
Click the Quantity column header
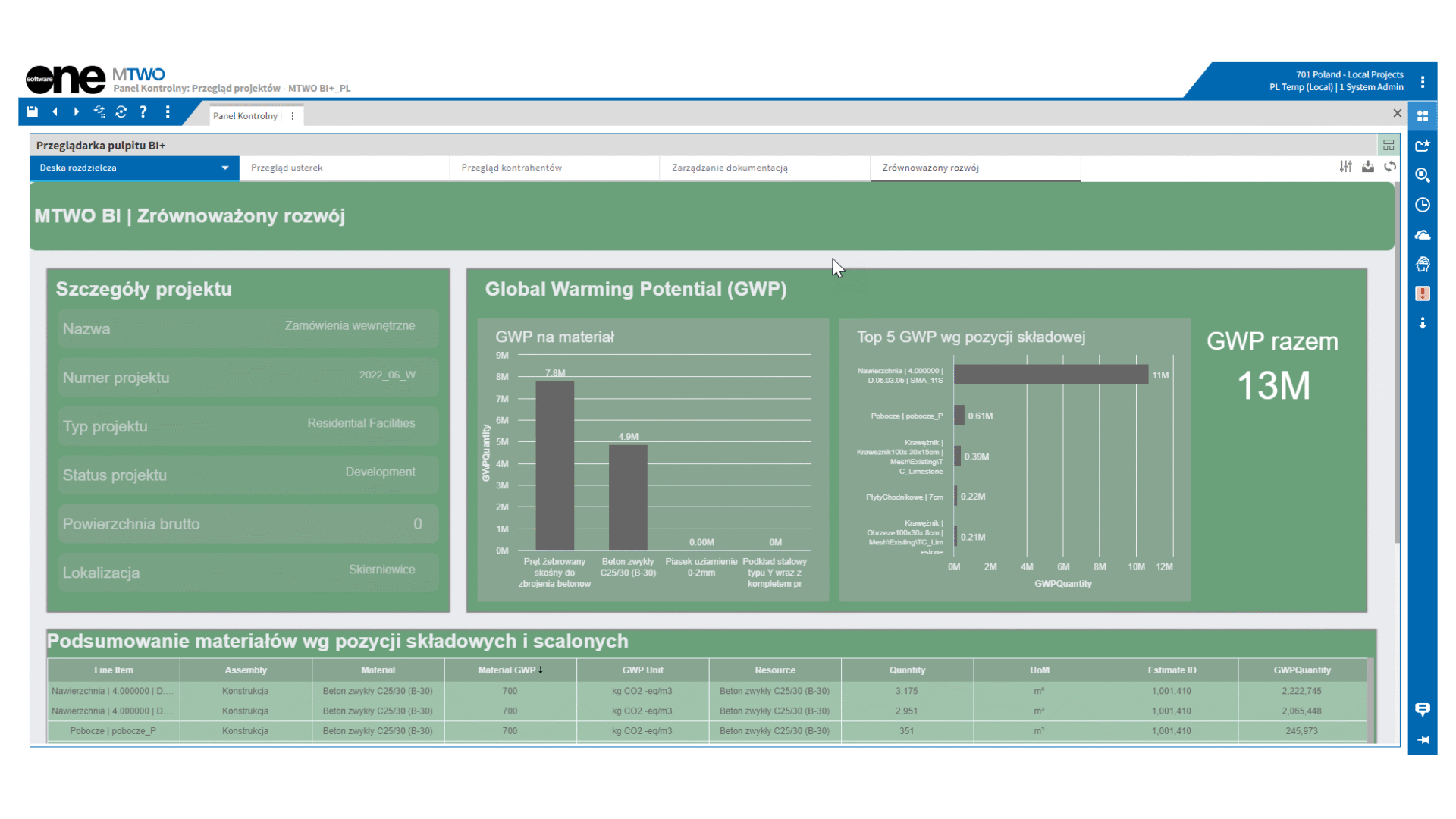[907, 670]
